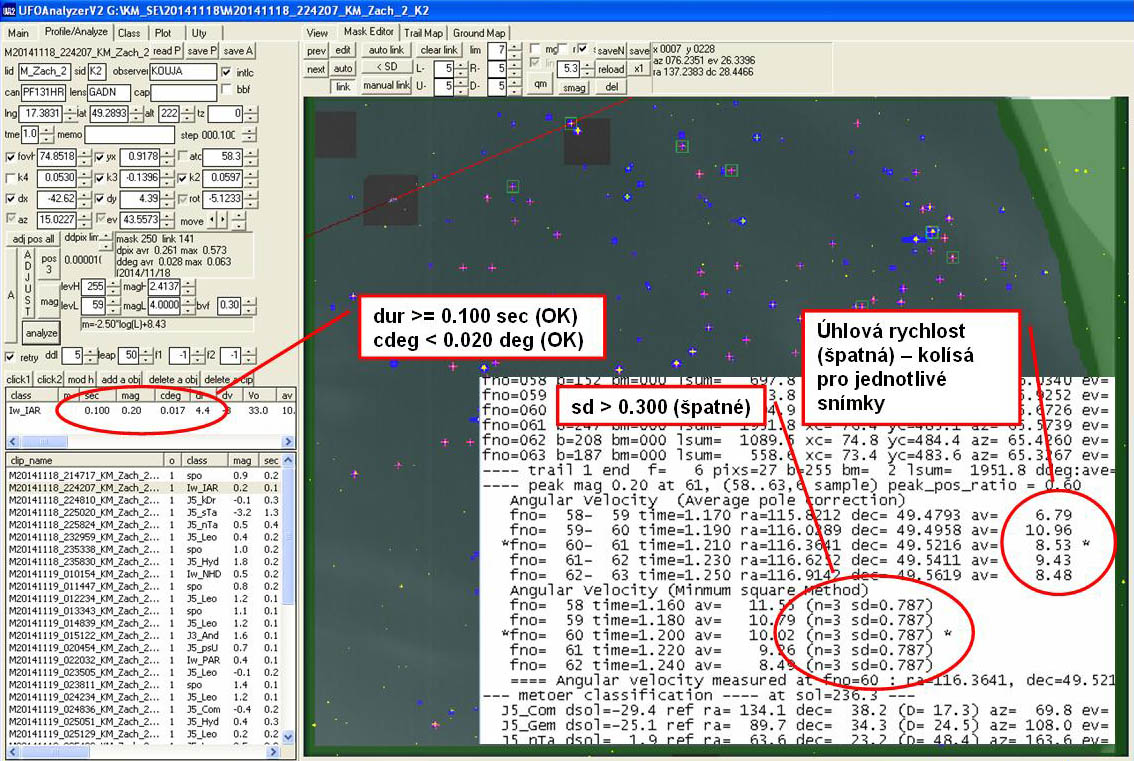This screenshot has width=1134, height=761.
Task: Click the prev button
Action: pos(316,51)
